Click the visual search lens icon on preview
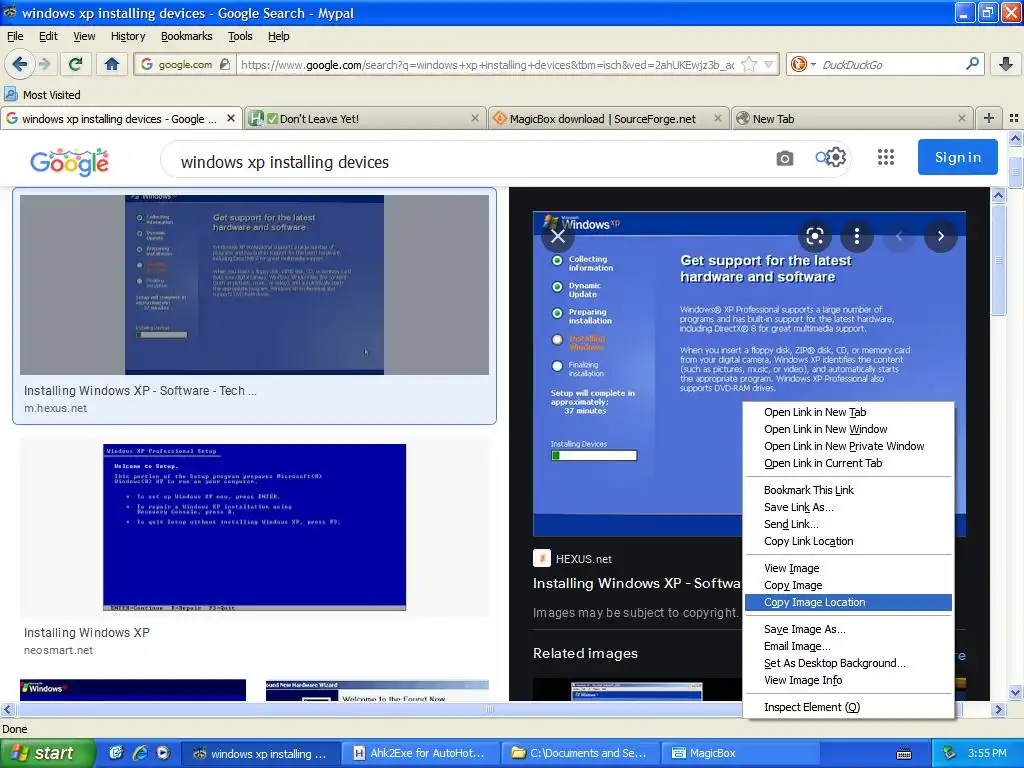Image resolution: width=1024 pixels, height=768 pixels. [x=814, y=236]
